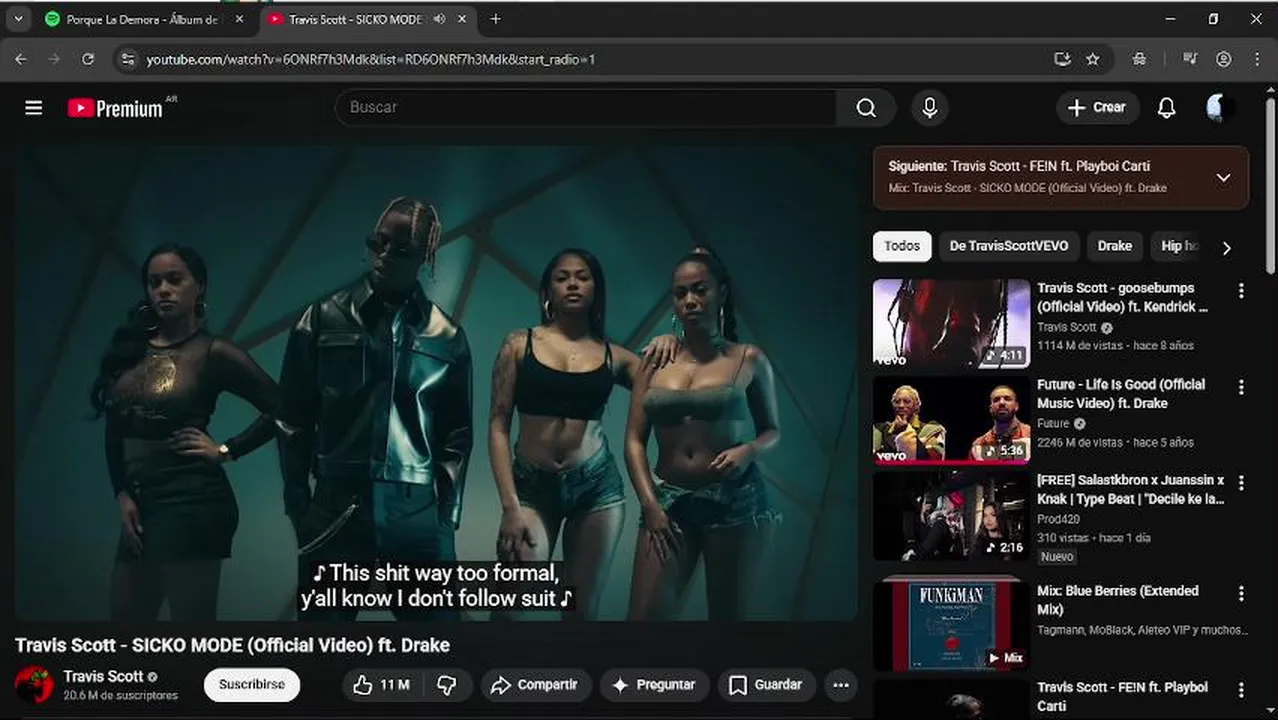Open the tab search dropdown arrow
The height and width of the screenshot is (720, 1278).
18,19
